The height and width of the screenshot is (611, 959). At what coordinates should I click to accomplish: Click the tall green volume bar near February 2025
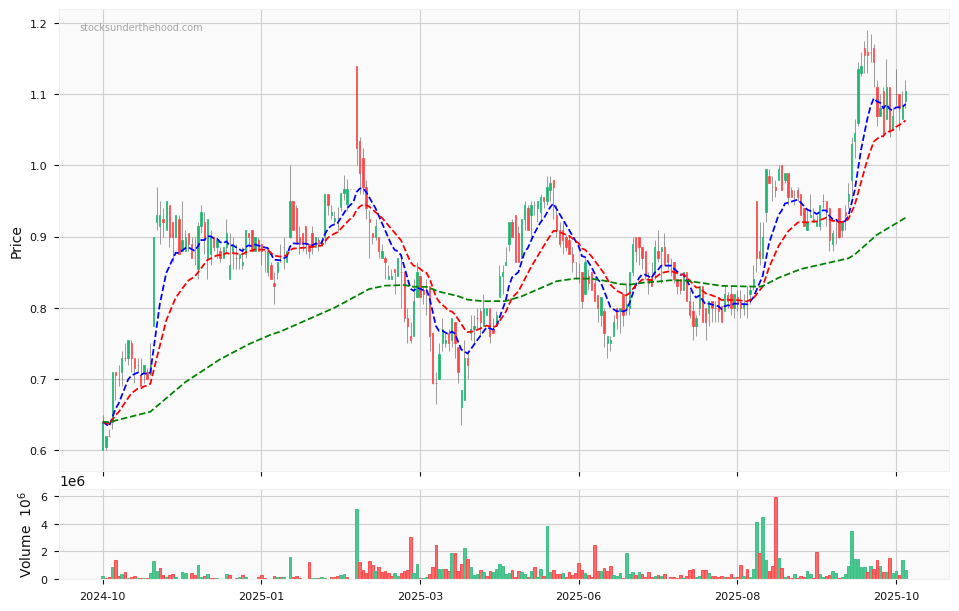(x=357, y=544)
